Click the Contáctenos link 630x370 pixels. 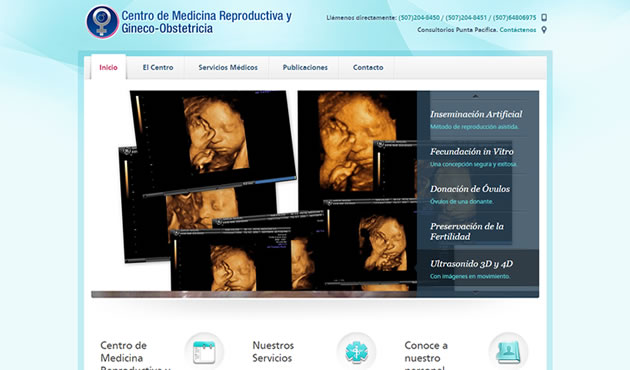click(x=518, y=30)
